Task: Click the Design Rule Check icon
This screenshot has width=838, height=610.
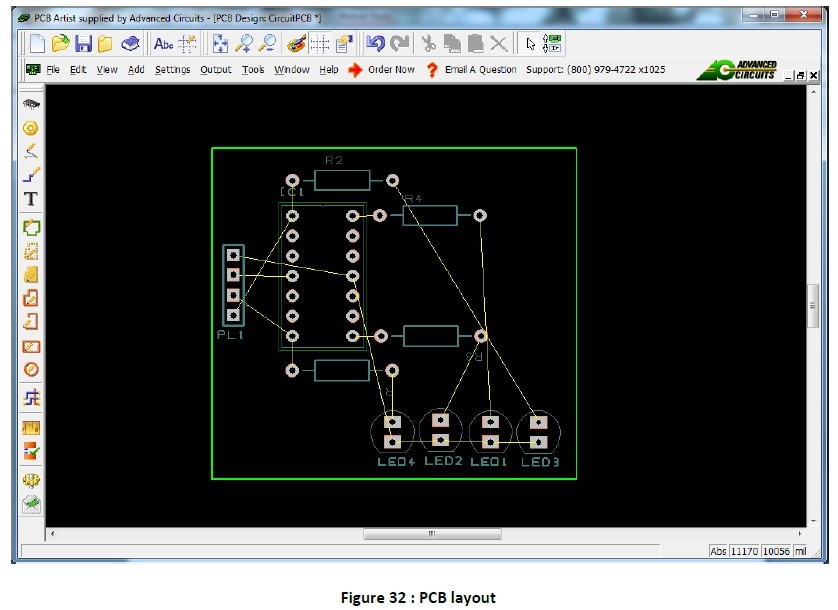Action: [31, 451]
